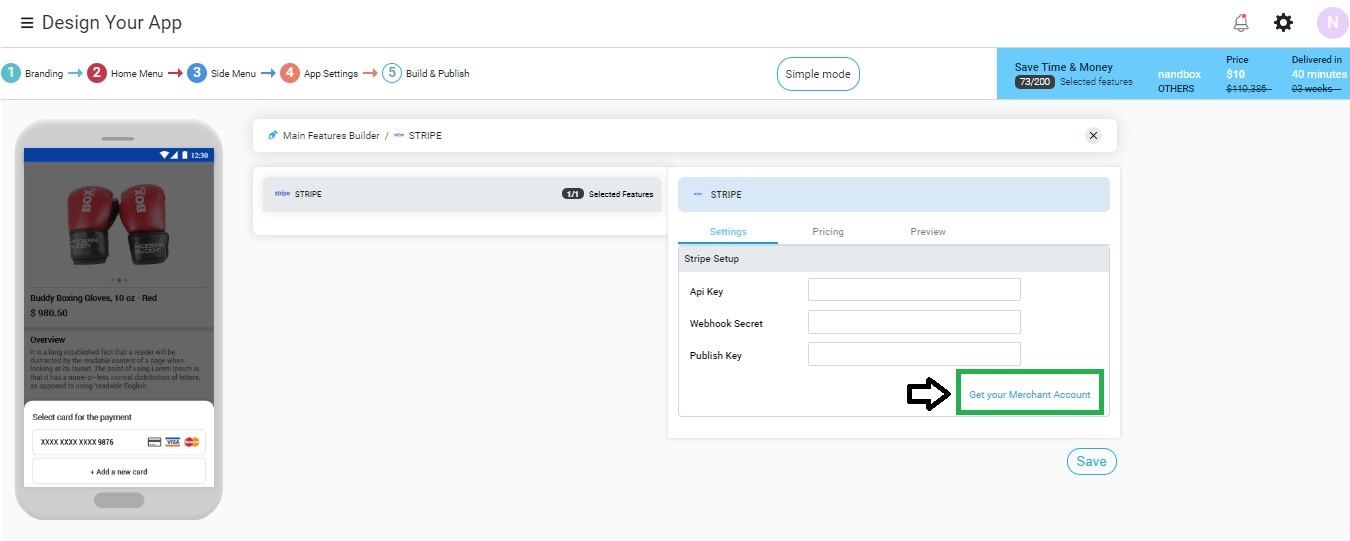Go to step 5 Build & Publish
The width and height of the screenshot is (1350, 541).
(426, 73)
